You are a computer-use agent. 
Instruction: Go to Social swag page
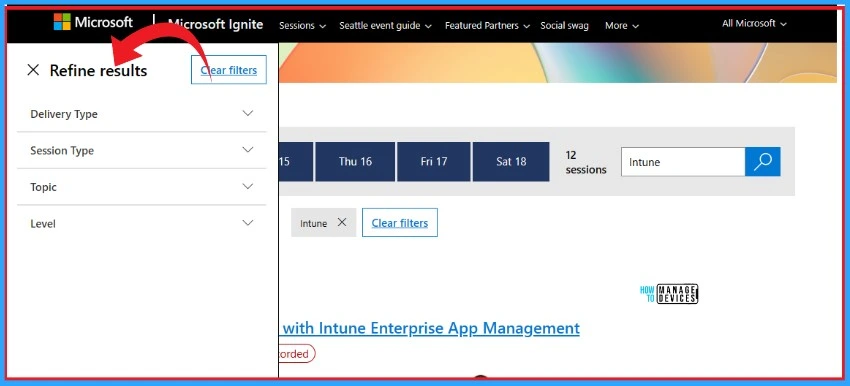pyautogui.click(x=564, y=25)
